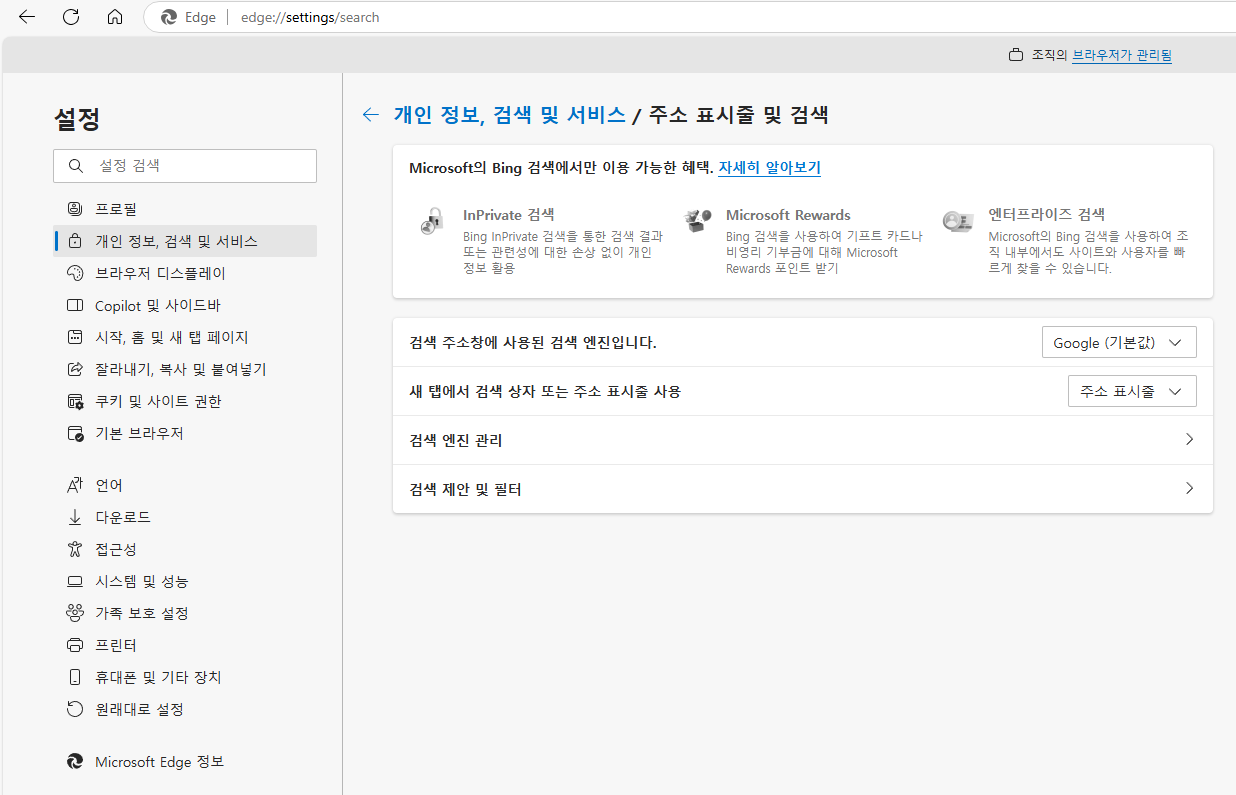Click the phone icon for 휴대폰 및 기타 장치
Screen dimensions: 1236x795
(75, 677)
